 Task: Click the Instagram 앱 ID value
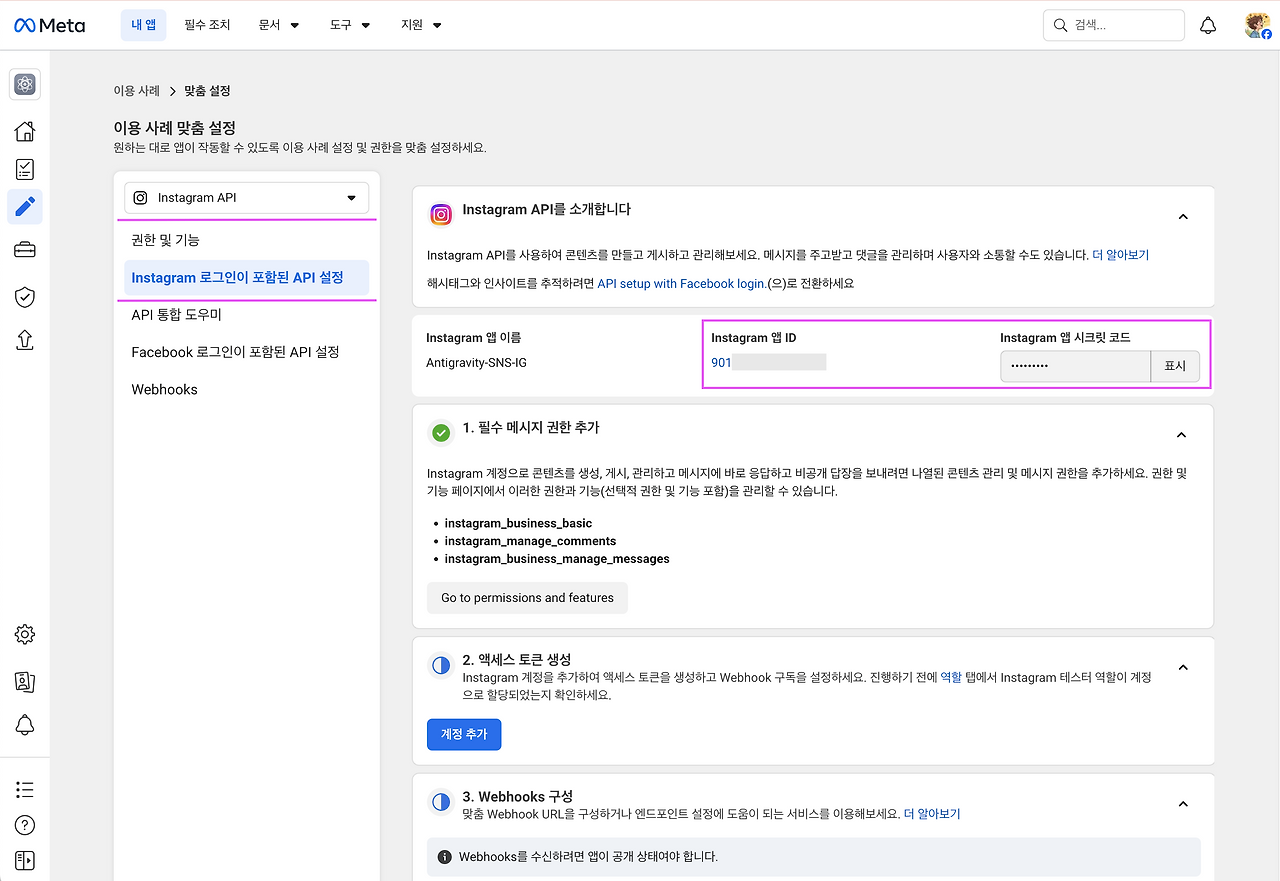click(768, 362)
